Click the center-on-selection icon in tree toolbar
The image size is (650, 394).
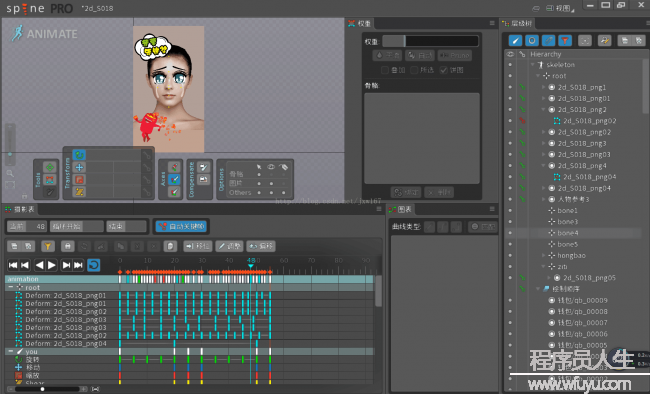(x=585, y=40)
